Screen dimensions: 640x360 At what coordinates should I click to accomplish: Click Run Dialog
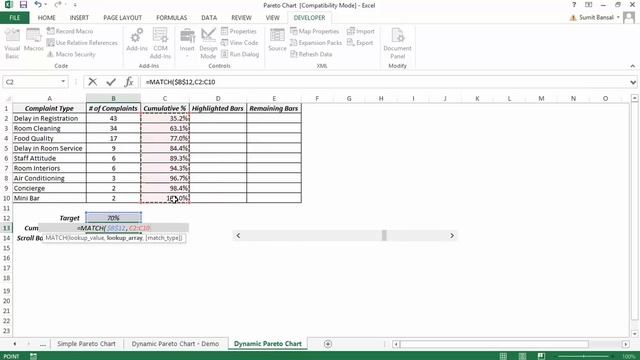pos(240,54)
